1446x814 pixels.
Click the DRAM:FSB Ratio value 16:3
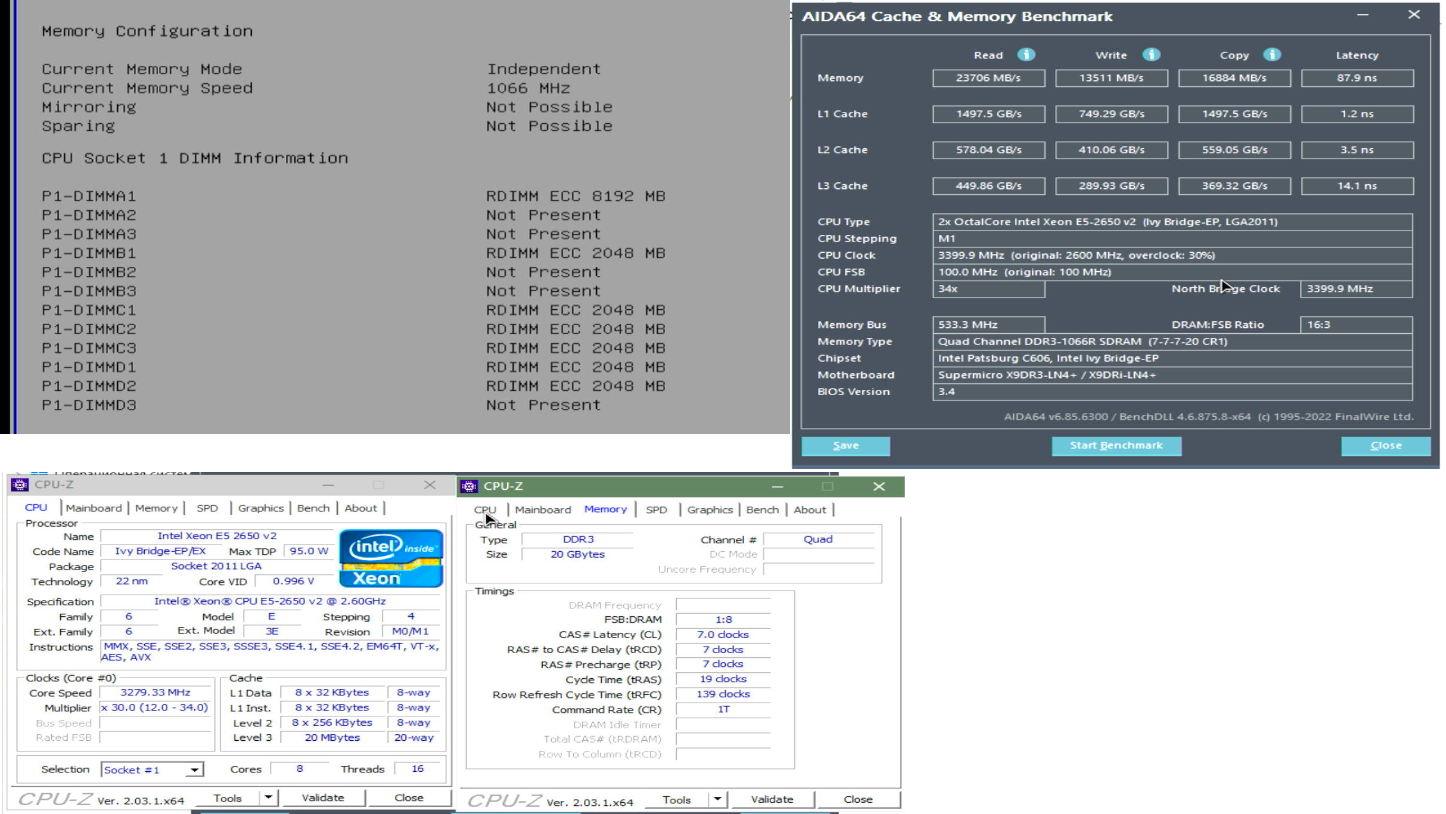[1356, 325]
